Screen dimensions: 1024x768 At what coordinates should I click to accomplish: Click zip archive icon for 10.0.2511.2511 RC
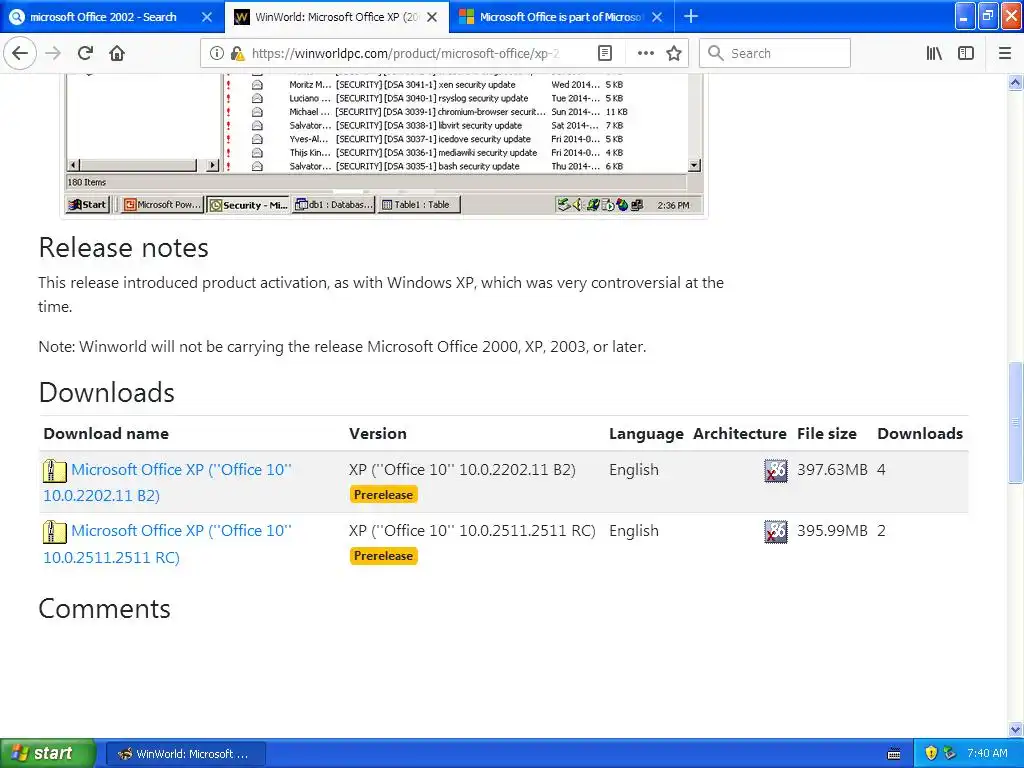55,532
